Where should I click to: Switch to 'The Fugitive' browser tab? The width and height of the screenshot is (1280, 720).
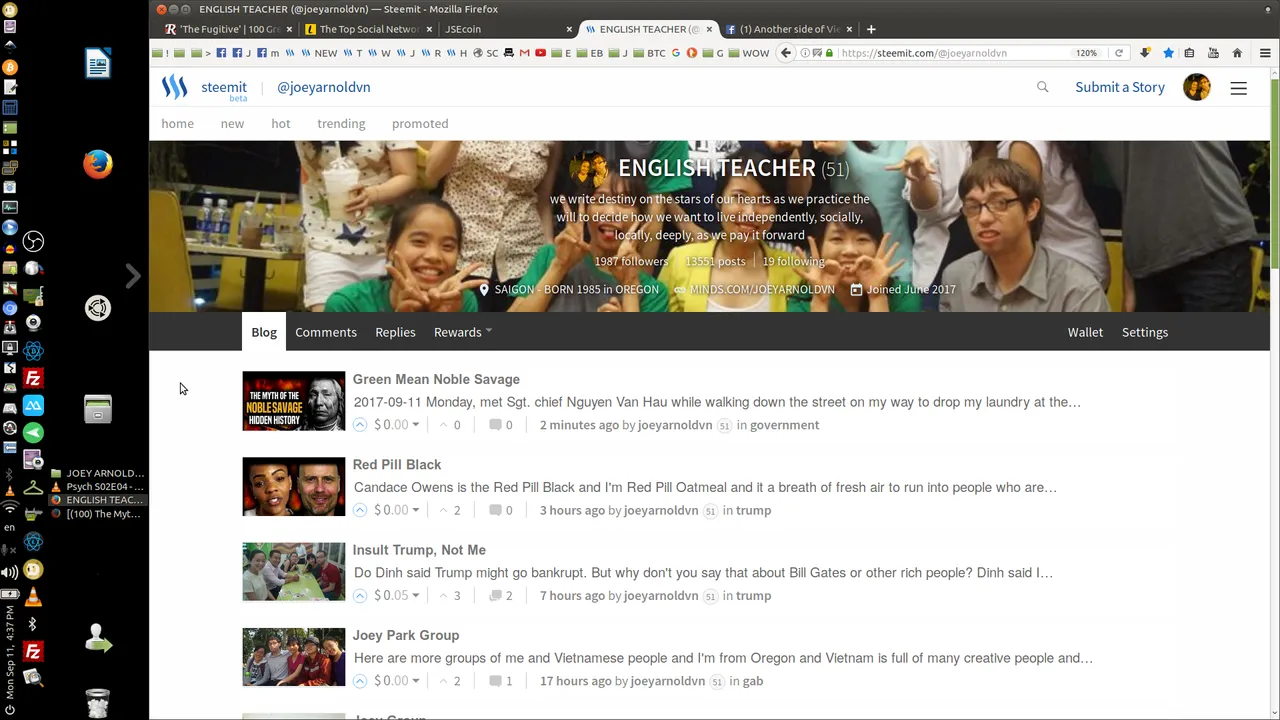click(x=228, y=29)
